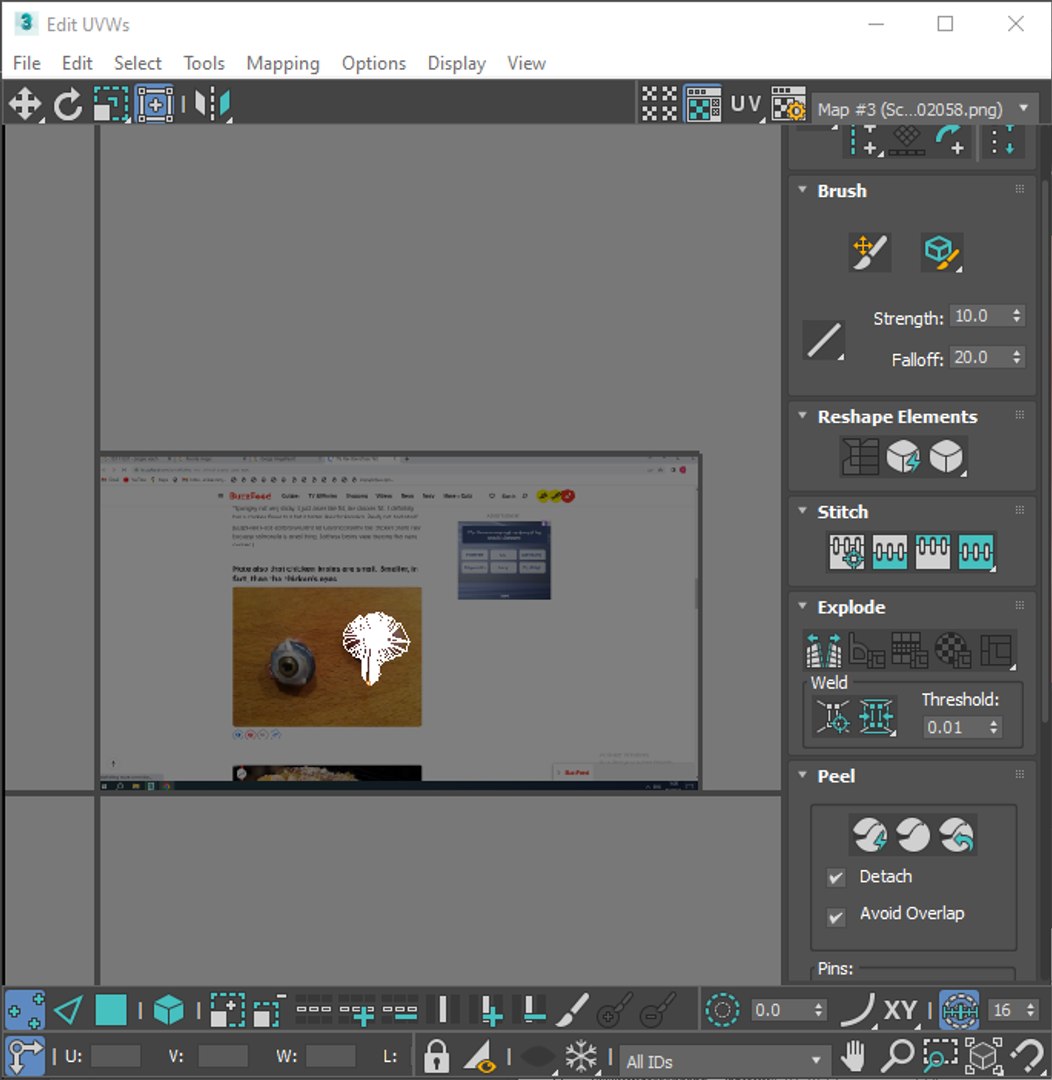Viewport: 1052px width, 1080px height.
Task: Click the Quick Peel icon
Action: point(869,835)
